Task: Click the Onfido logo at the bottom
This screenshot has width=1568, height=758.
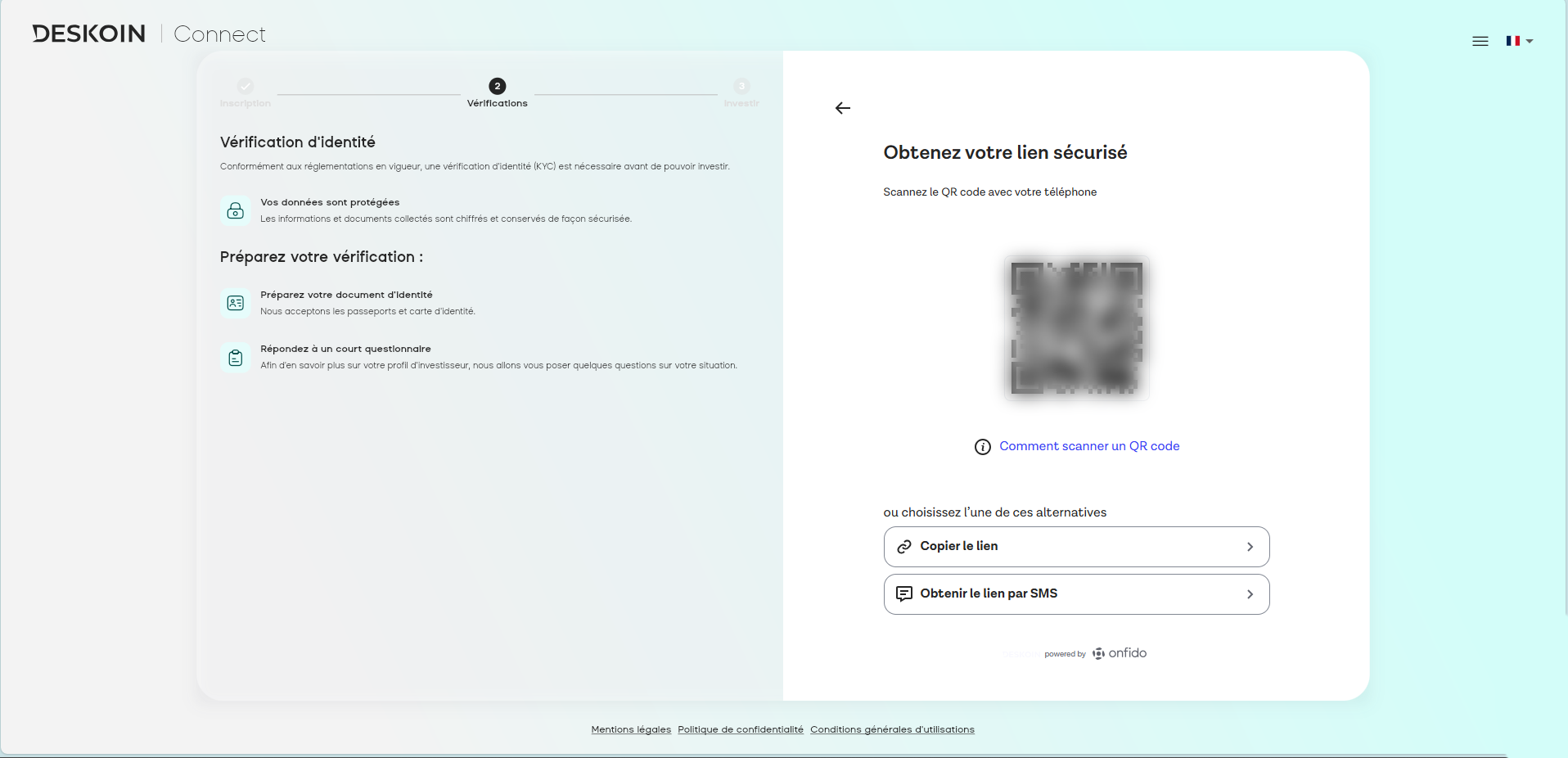Action: click(x=1119, y=653)
